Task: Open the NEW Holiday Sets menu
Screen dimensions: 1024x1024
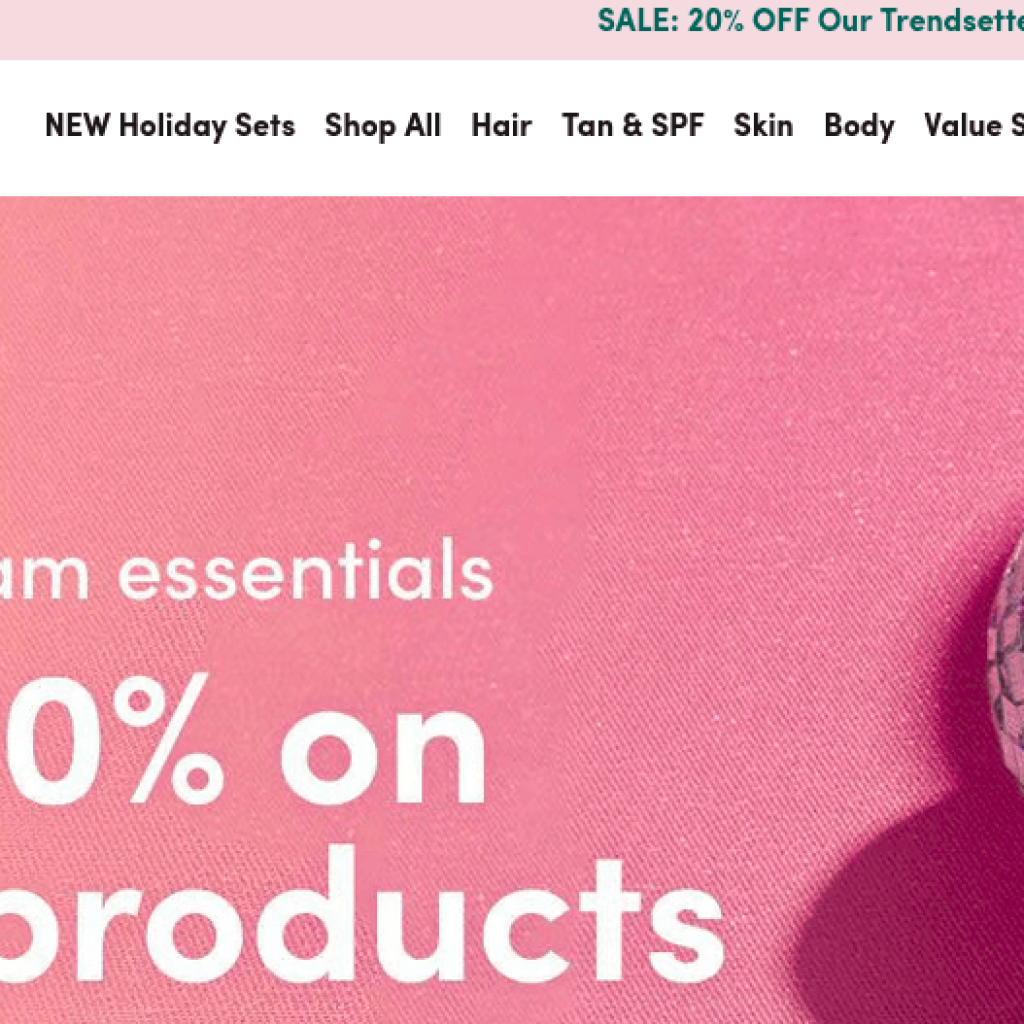Action: tap(170, 125)
